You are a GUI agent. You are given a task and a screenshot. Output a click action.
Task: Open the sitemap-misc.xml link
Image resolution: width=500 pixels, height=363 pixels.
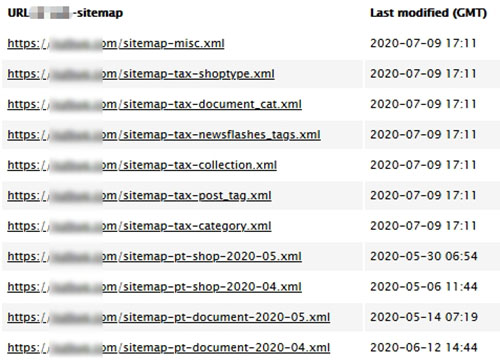click(116, 43)
